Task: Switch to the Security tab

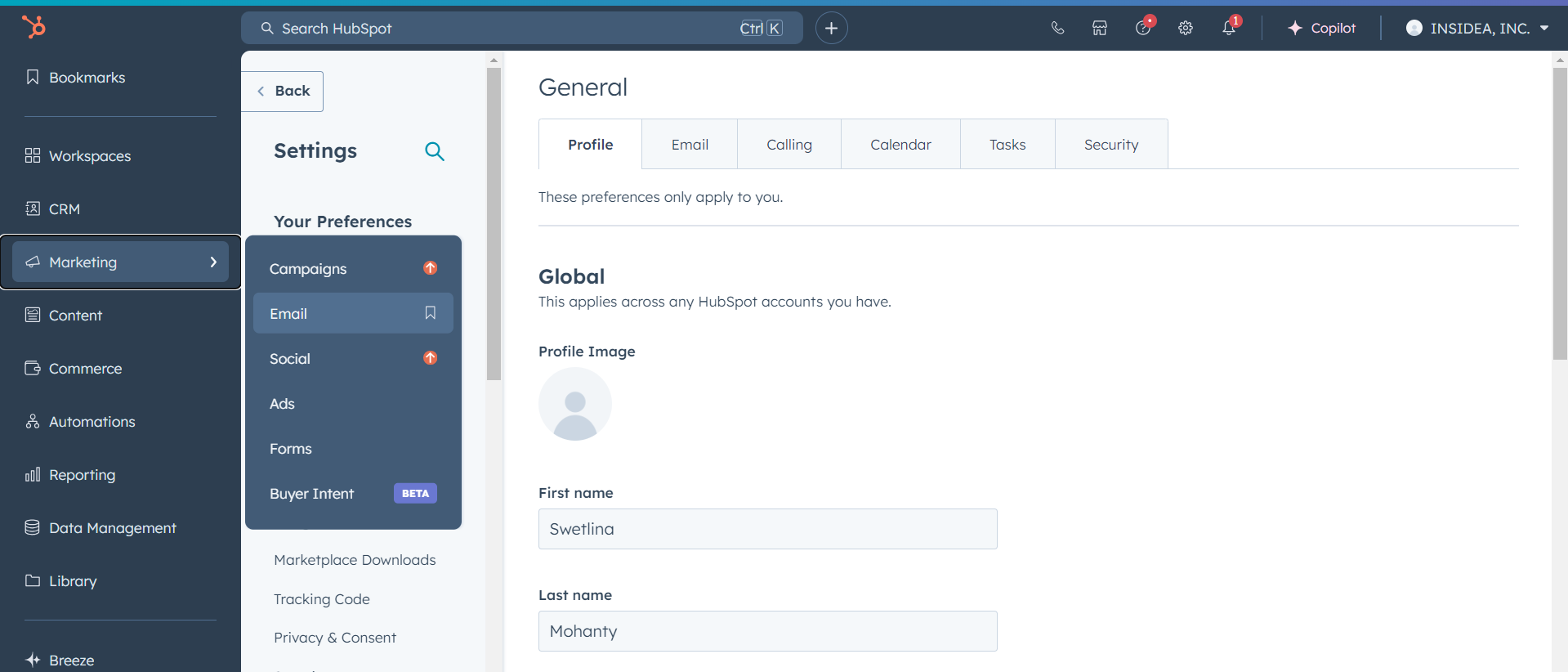Action: tap(1111, 145)
